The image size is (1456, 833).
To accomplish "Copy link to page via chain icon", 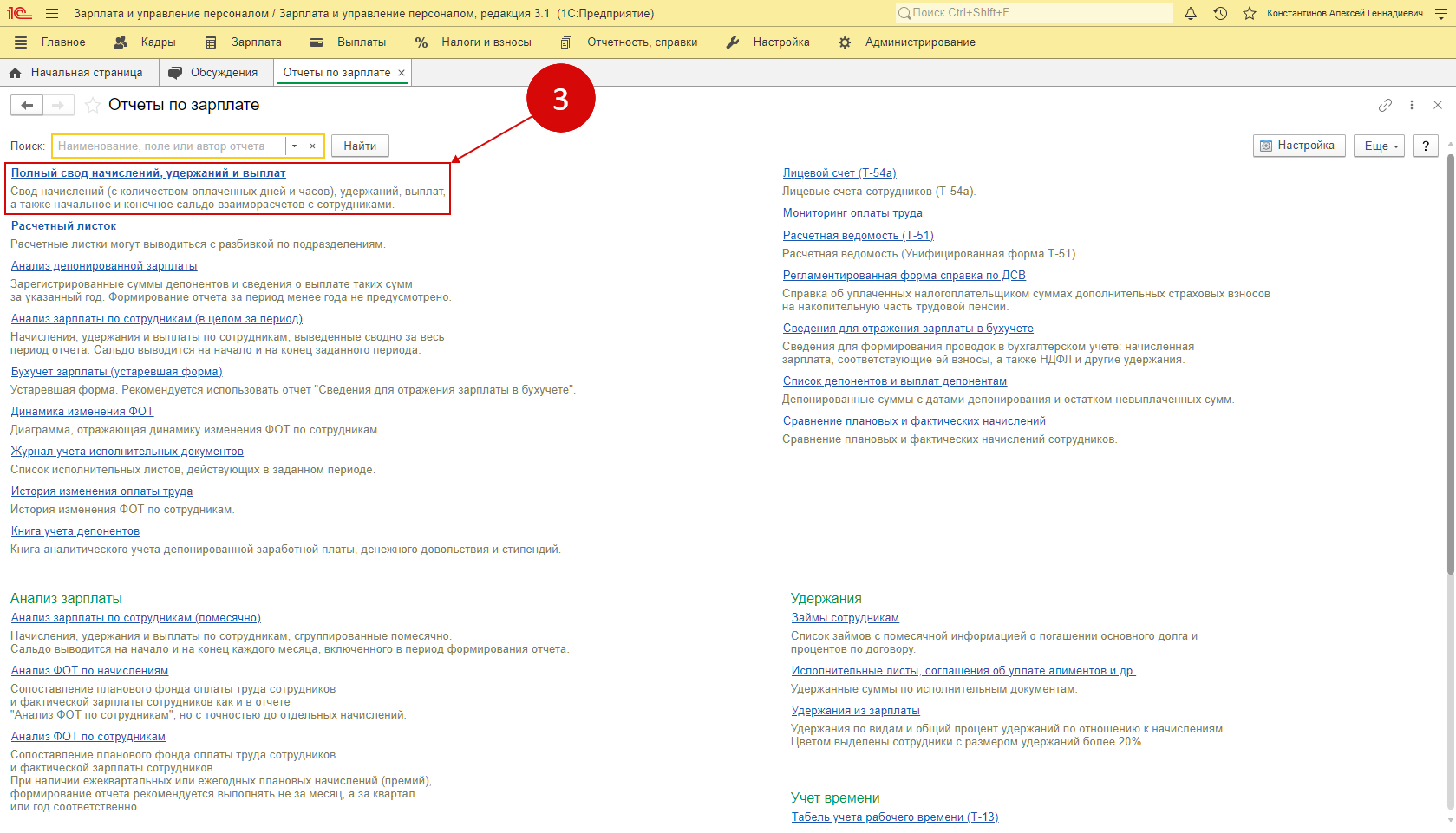I will point(1385,105).
